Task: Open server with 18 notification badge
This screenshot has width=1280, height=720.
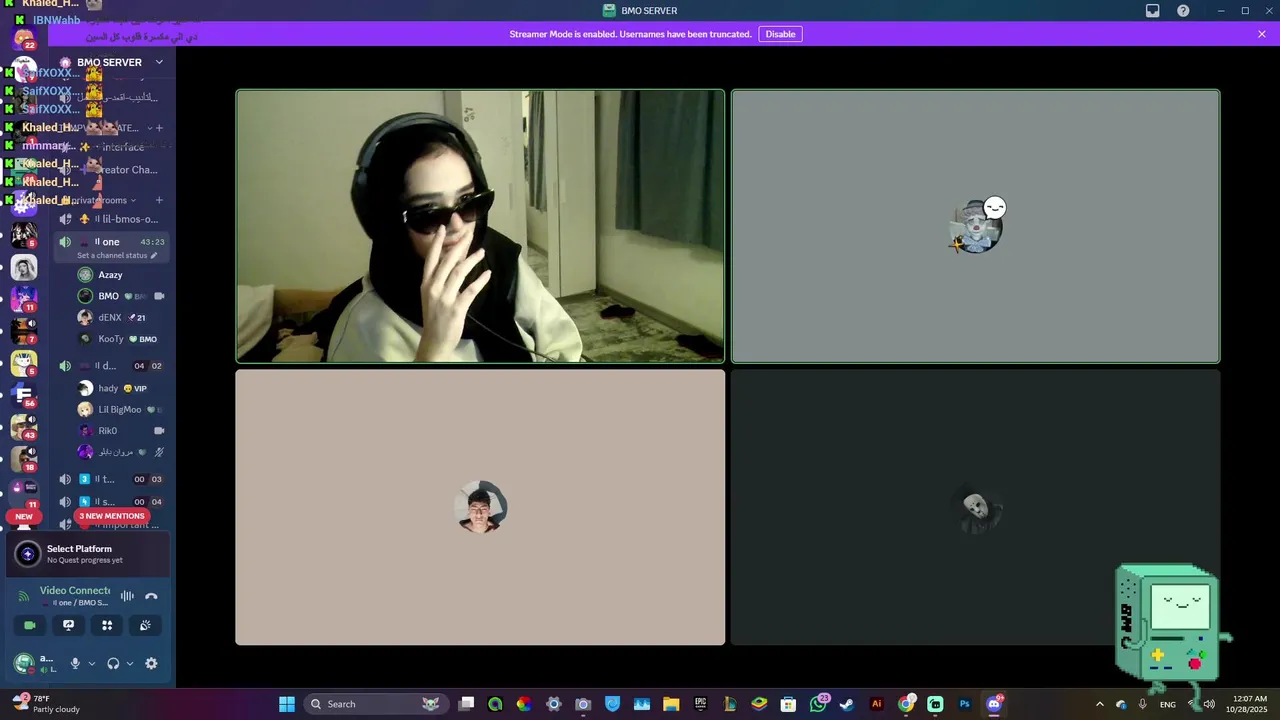Action: pos(24,459)
